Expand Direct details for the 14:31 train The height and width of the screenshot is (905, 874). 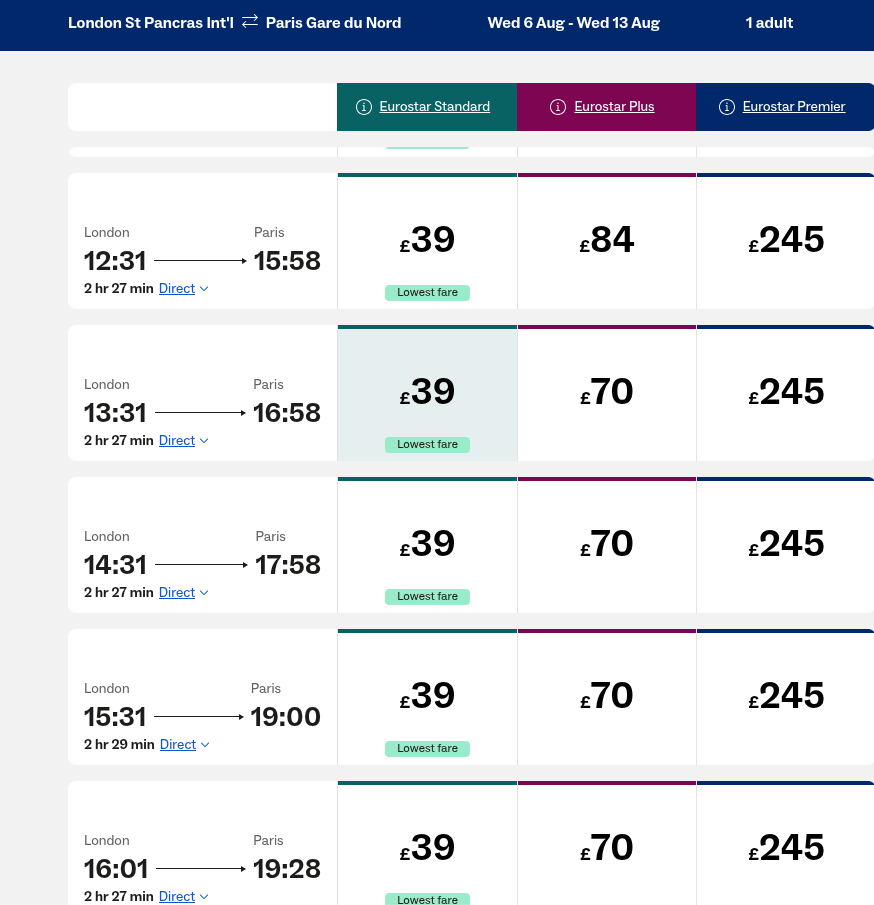(x=184, y=593)
